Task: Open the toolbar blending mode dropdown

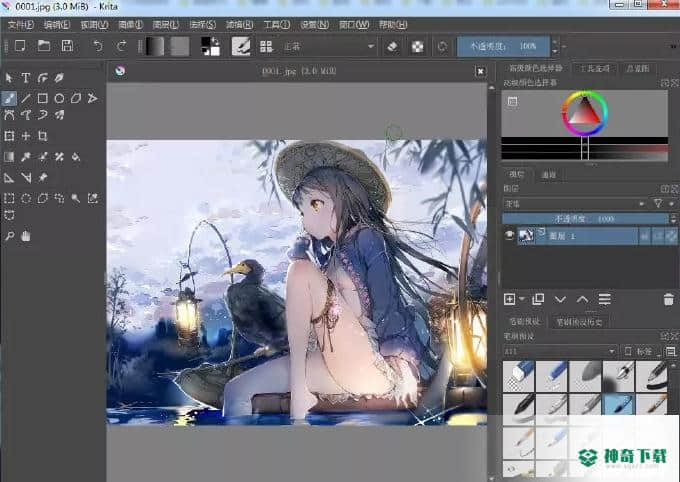Action: tap(328, 46)
